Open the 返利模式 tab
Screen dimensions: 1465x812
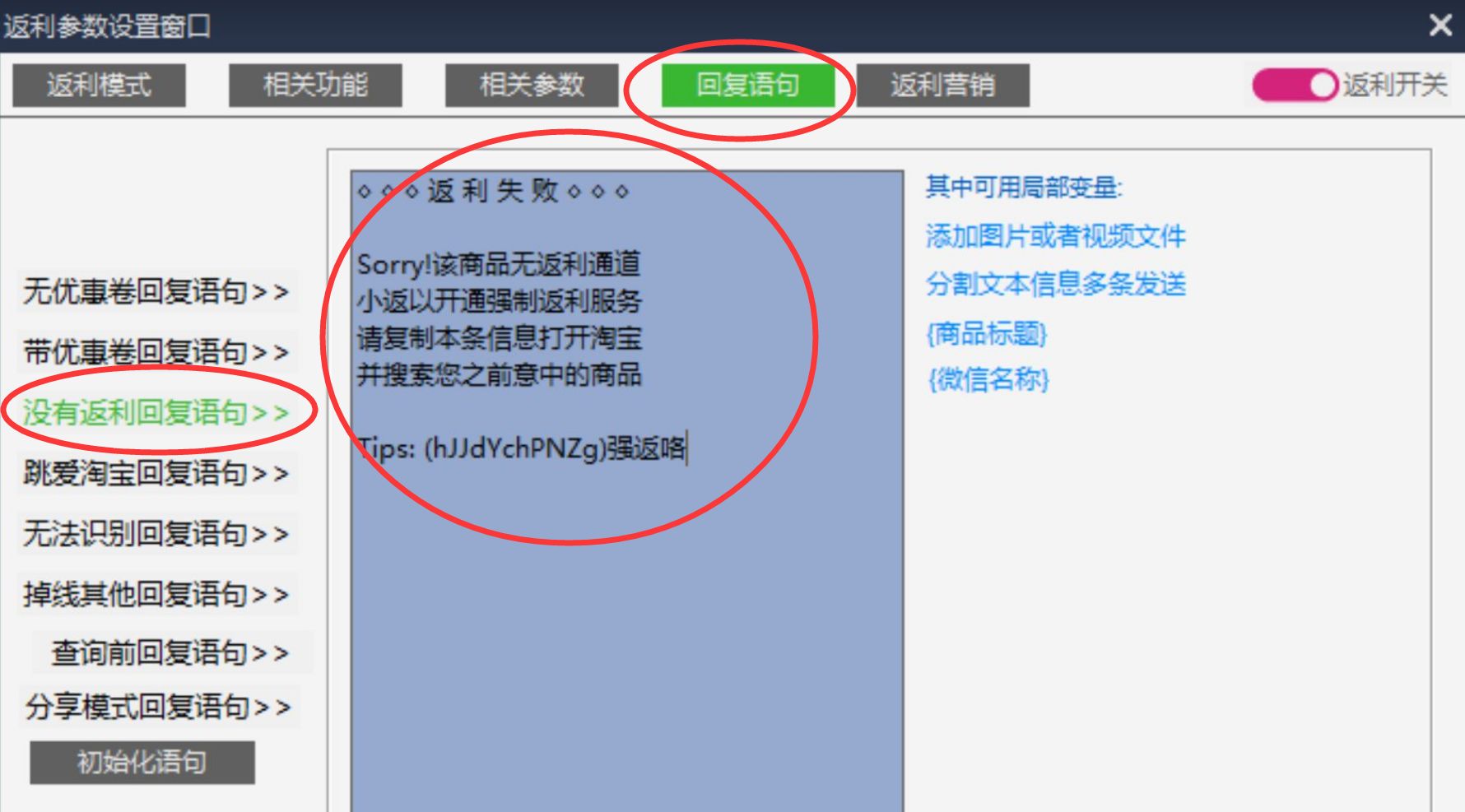click(x=99, y=85)
